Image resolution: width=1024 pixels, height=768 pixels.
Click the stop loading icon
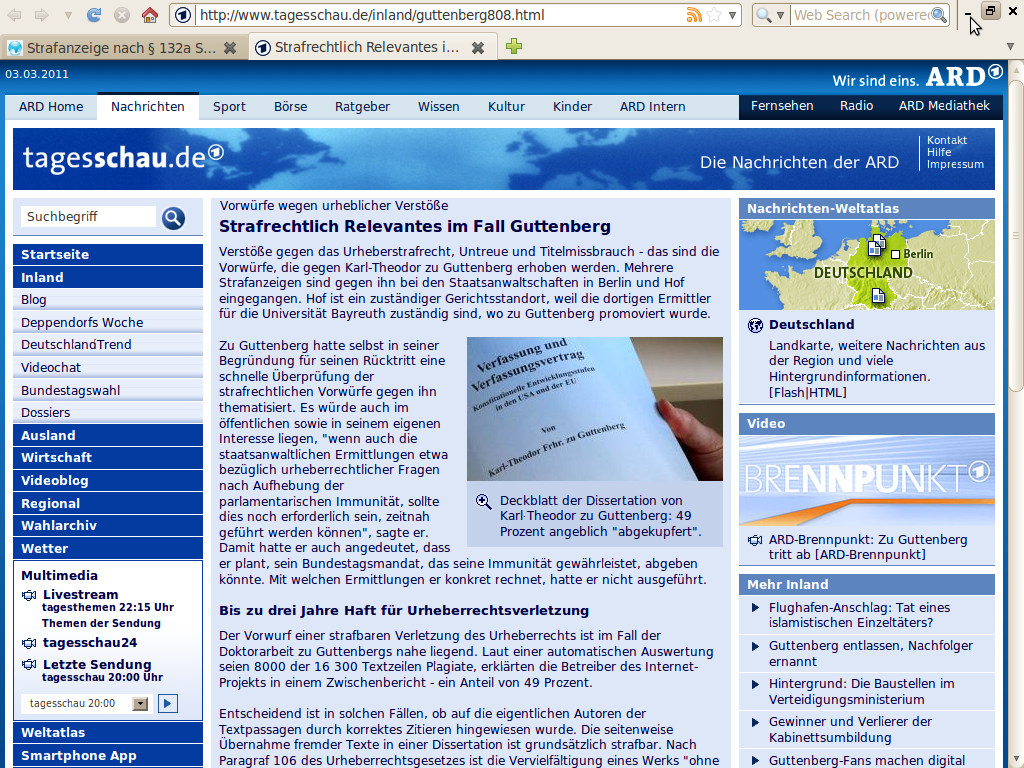pyautogui.click(x=122, y=15)
